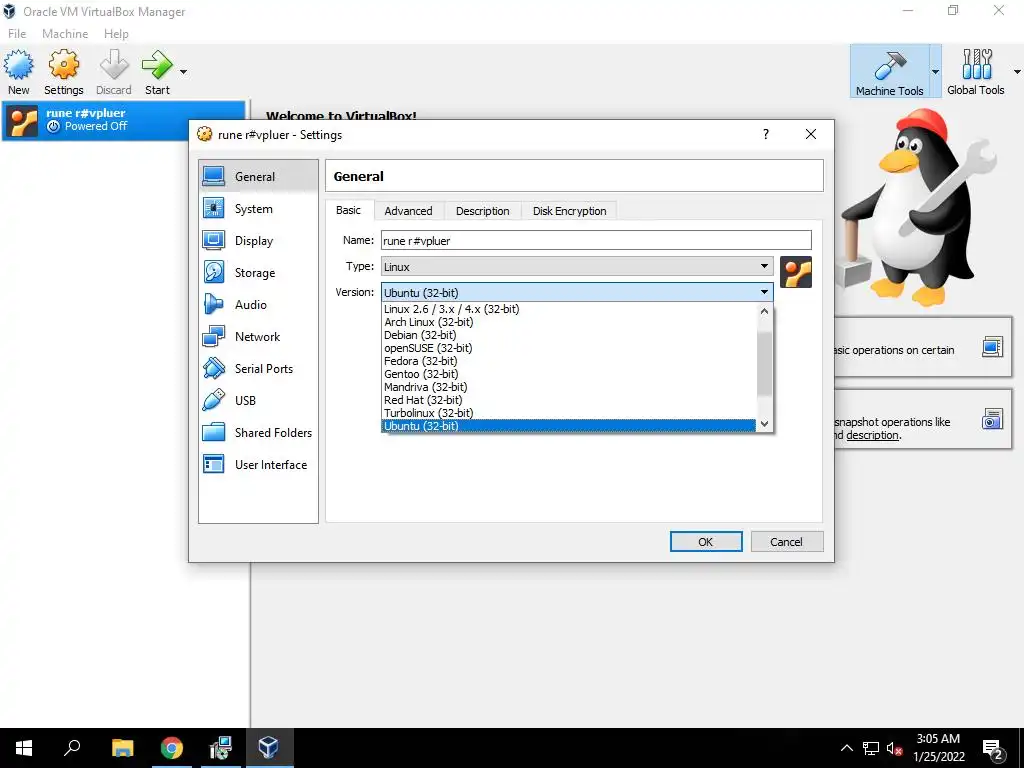Screen dimensions: 1024x768
Task: Choose Gentoo (32-bit) version
Action: click(568, 374)
